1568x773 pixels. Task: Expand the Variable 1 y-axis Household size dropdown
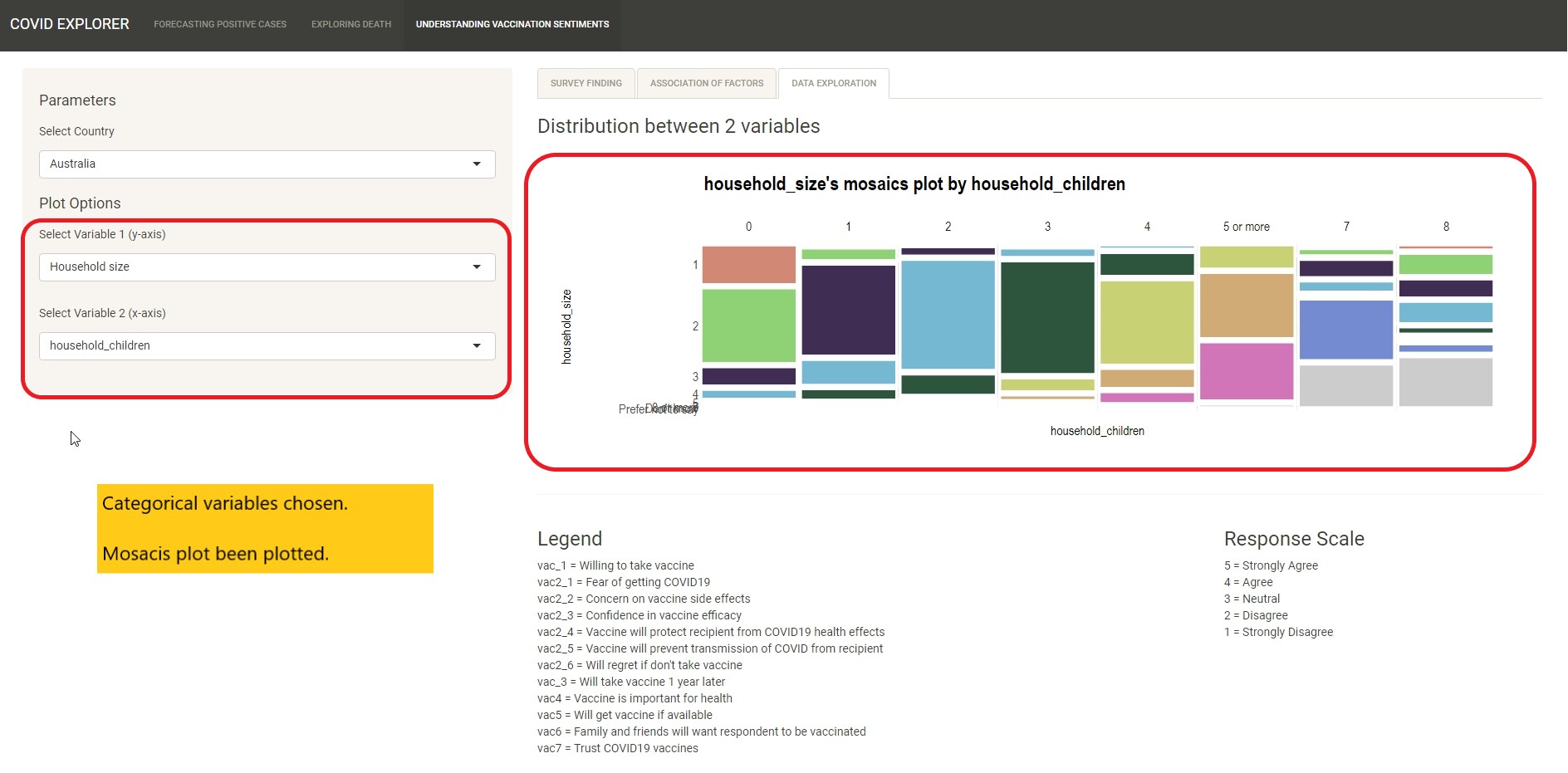[x=257, y=267]
